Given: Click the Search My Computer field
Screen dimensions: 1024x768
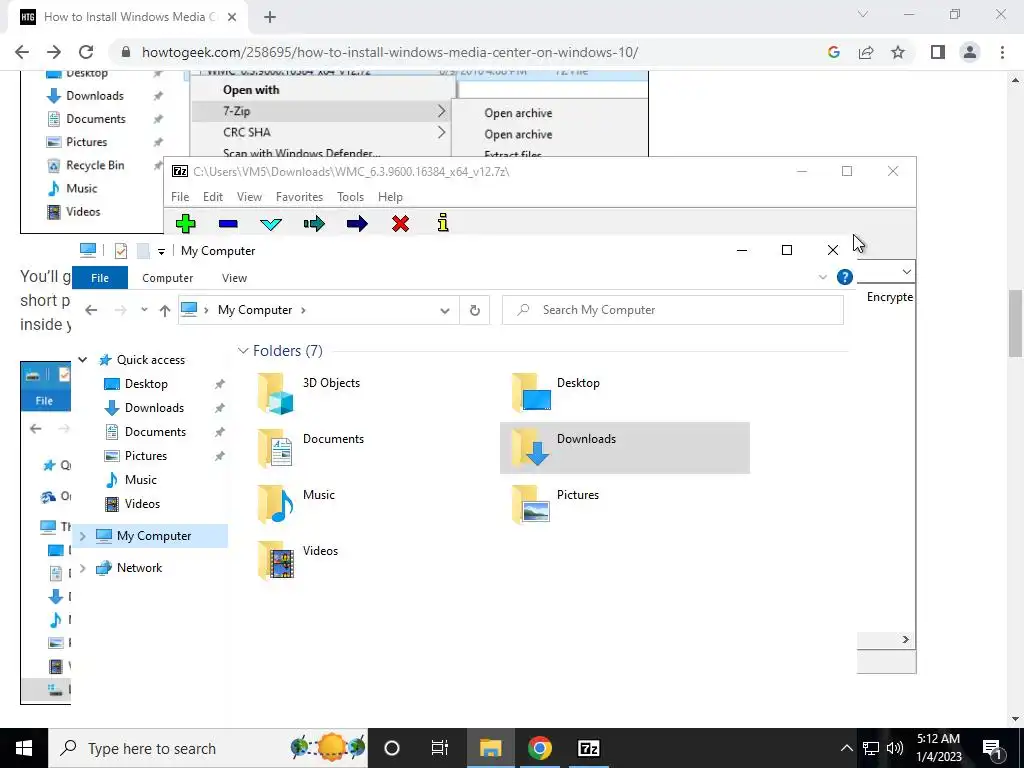Looking at the screenshot, I should point(673,310).
